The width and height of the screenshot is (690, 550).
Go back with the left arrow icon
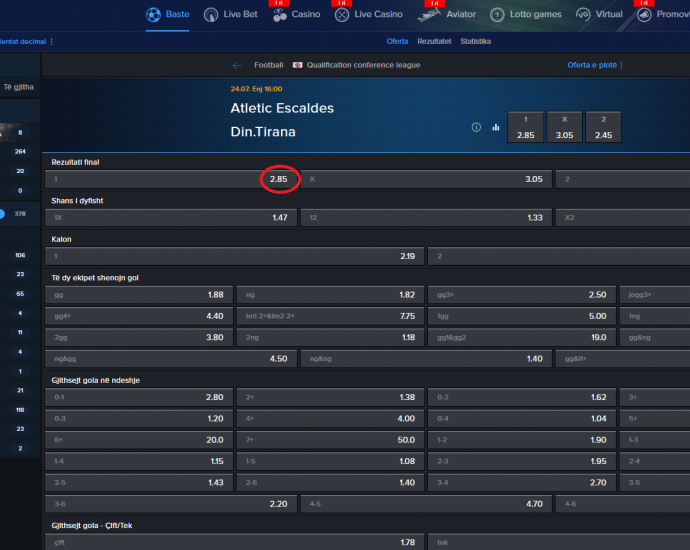pyautogui.click(x=237, y=65)
